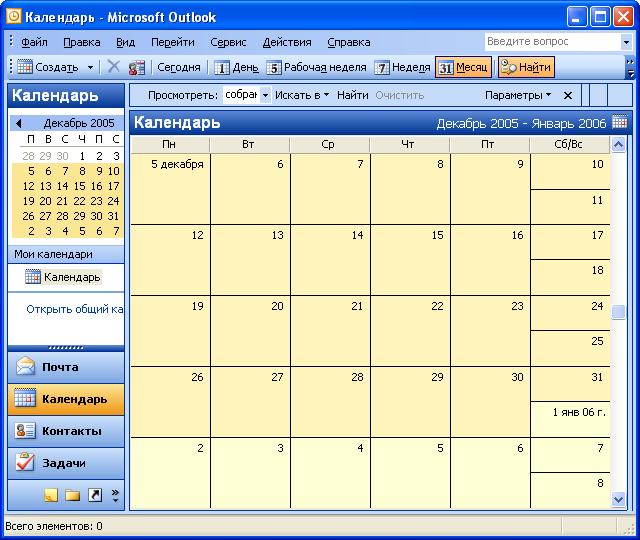Image resolution: width=640 pixels, height=540 pixels.
Task: Select the 14 December day cell
Action: [x=331, y=260]
